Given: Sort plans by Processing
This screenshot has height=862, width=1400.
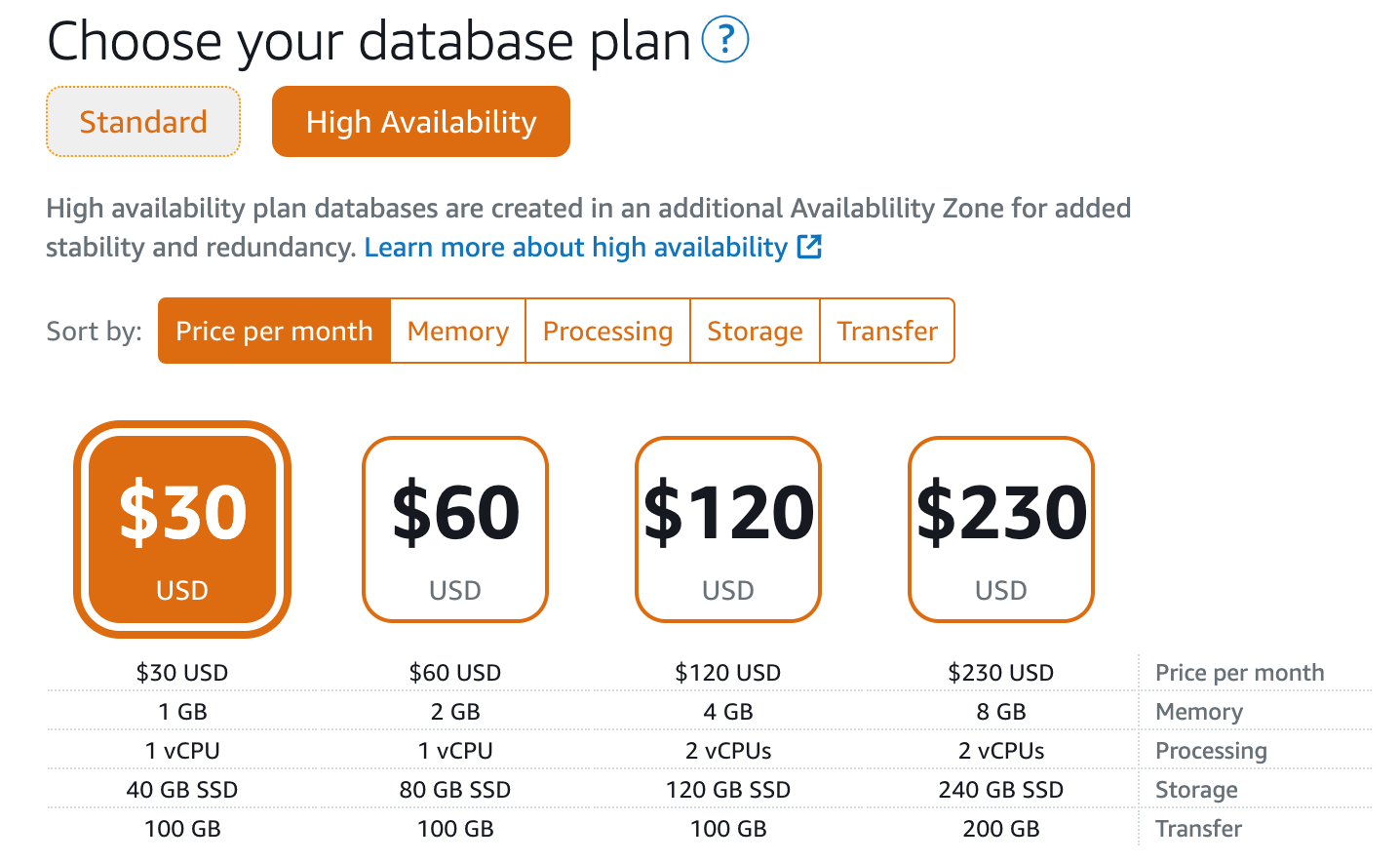Looking at the screenshot, I should 607,331.
